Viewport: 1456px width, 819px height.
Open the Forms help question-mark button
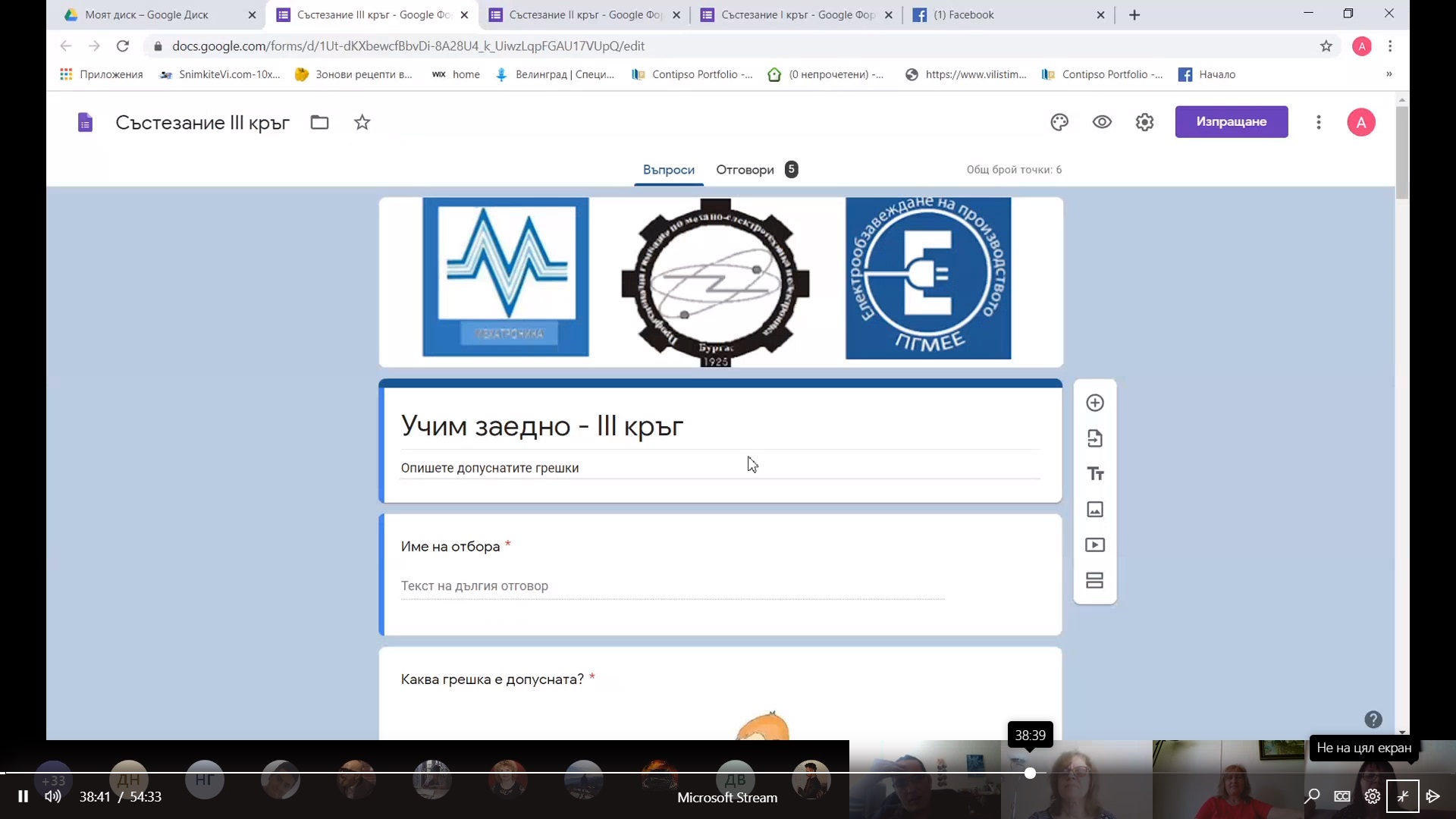click(x=1373, y=720)
